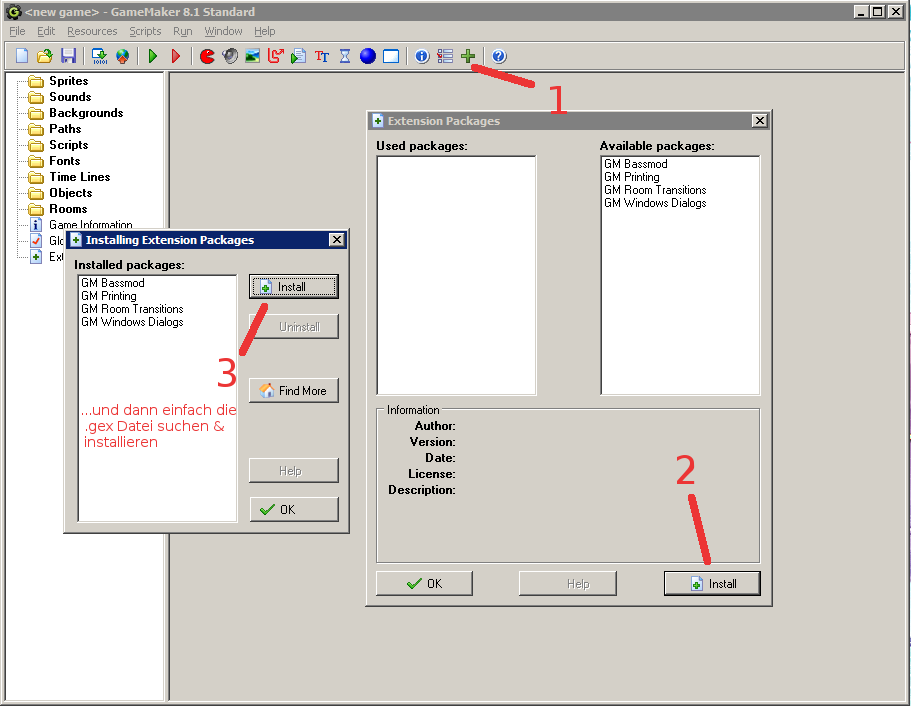Confirm OK in Installing Extension Packages dialog

tap(294, 510)
